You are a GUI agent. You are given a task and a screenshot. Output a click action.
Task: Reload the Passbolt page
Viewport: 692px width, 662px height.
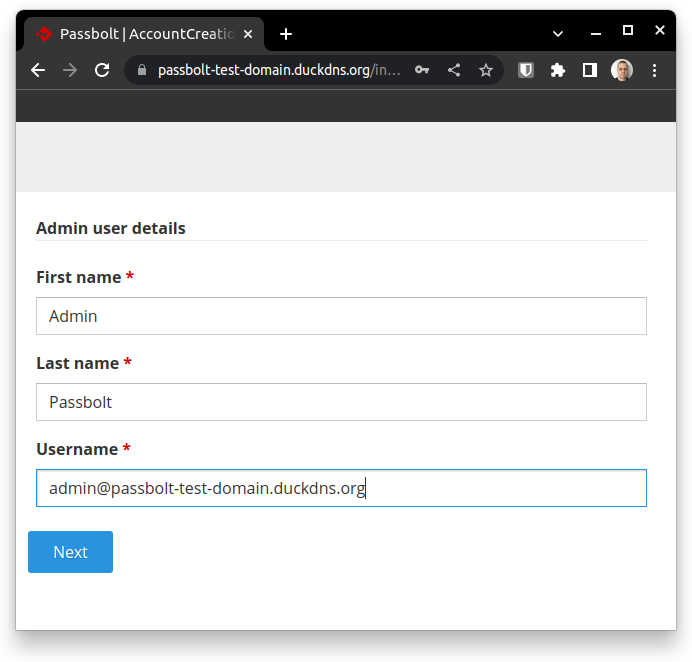tap(102, 70)
